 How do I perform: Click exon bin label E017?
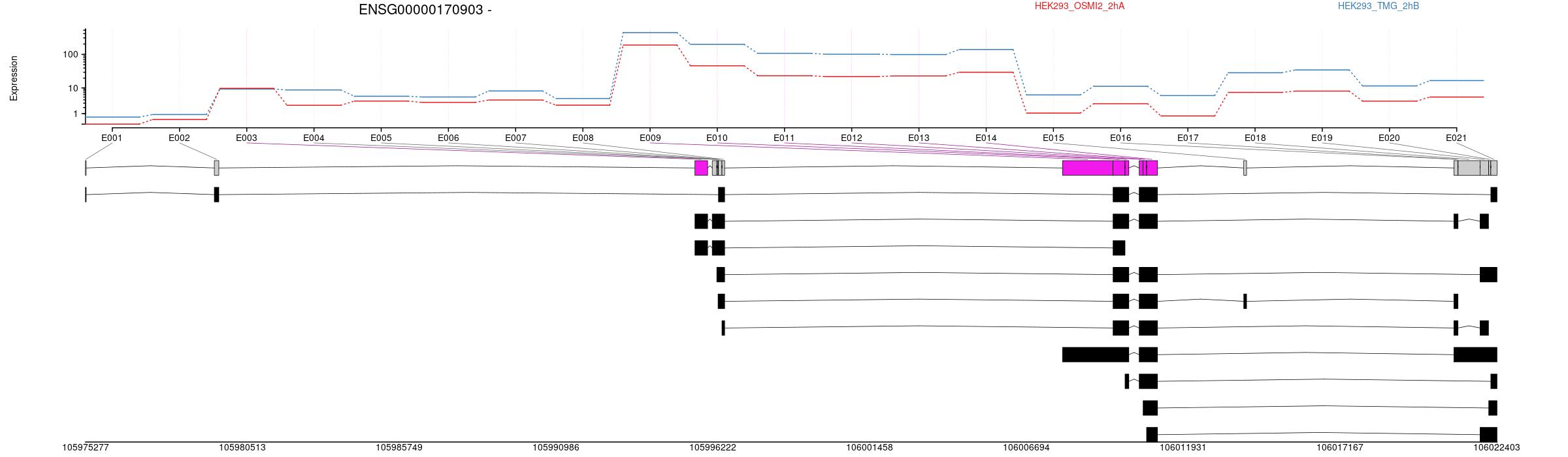[1188, 138]
